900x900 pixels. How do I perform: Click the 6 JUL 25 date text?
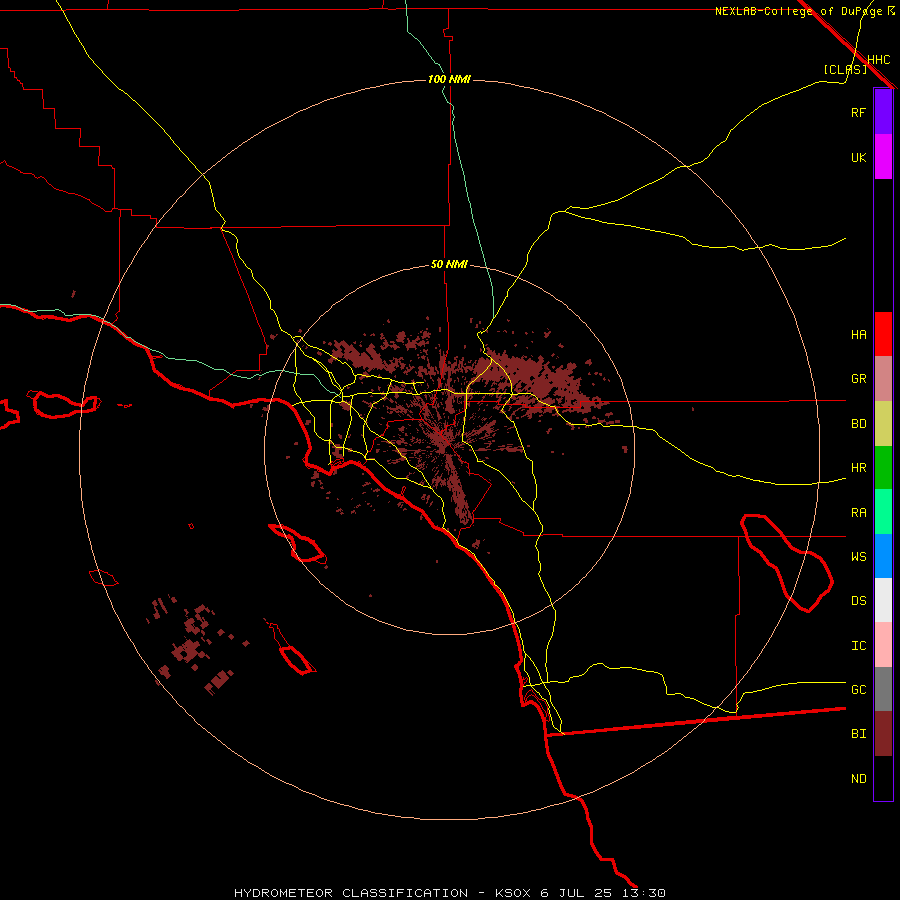pos(576,893)
